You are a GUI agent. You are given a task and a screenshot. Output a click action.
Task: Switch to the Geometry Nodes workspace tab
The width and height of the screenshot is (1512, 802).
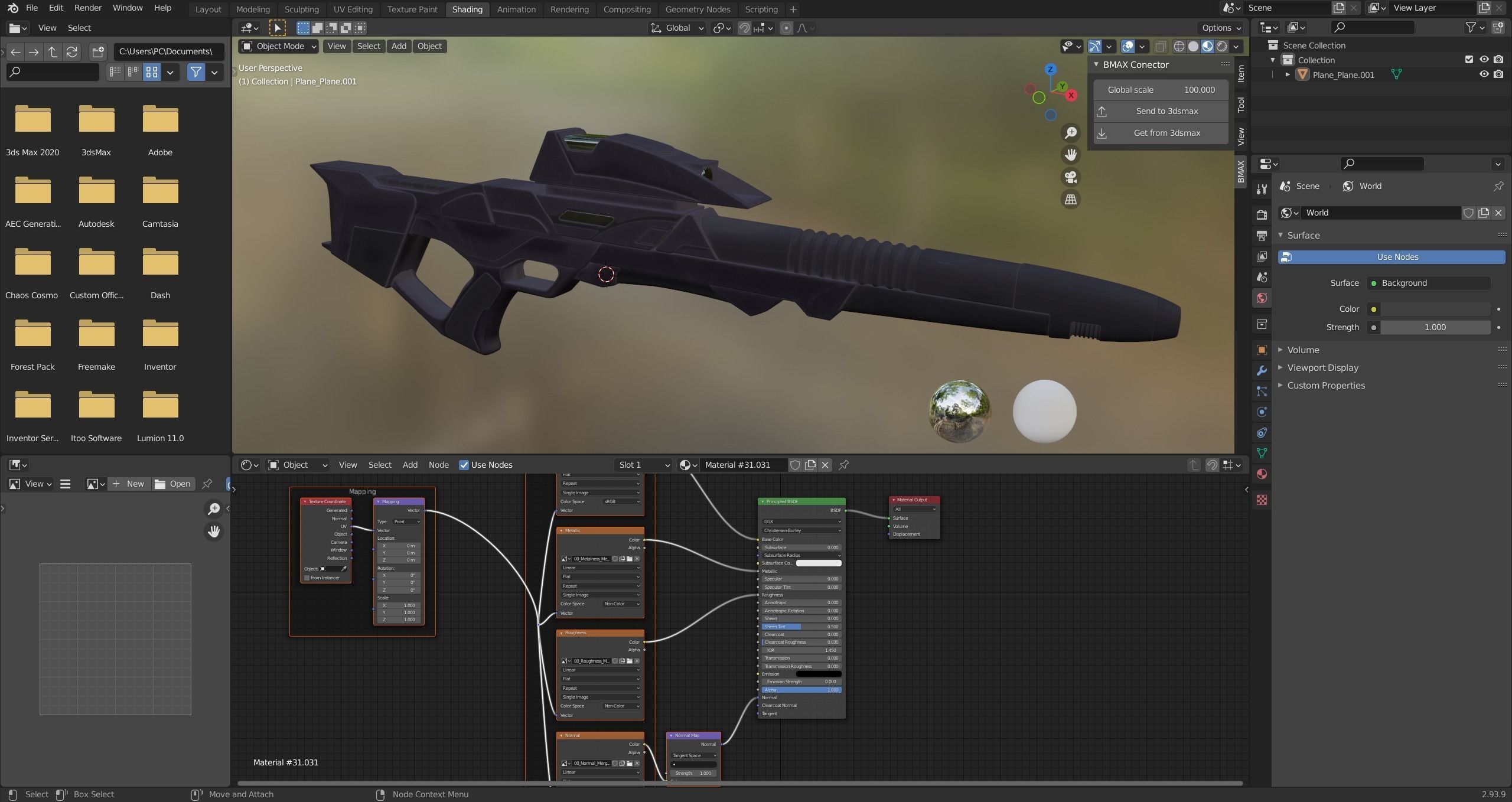click(x=698, y=9)
